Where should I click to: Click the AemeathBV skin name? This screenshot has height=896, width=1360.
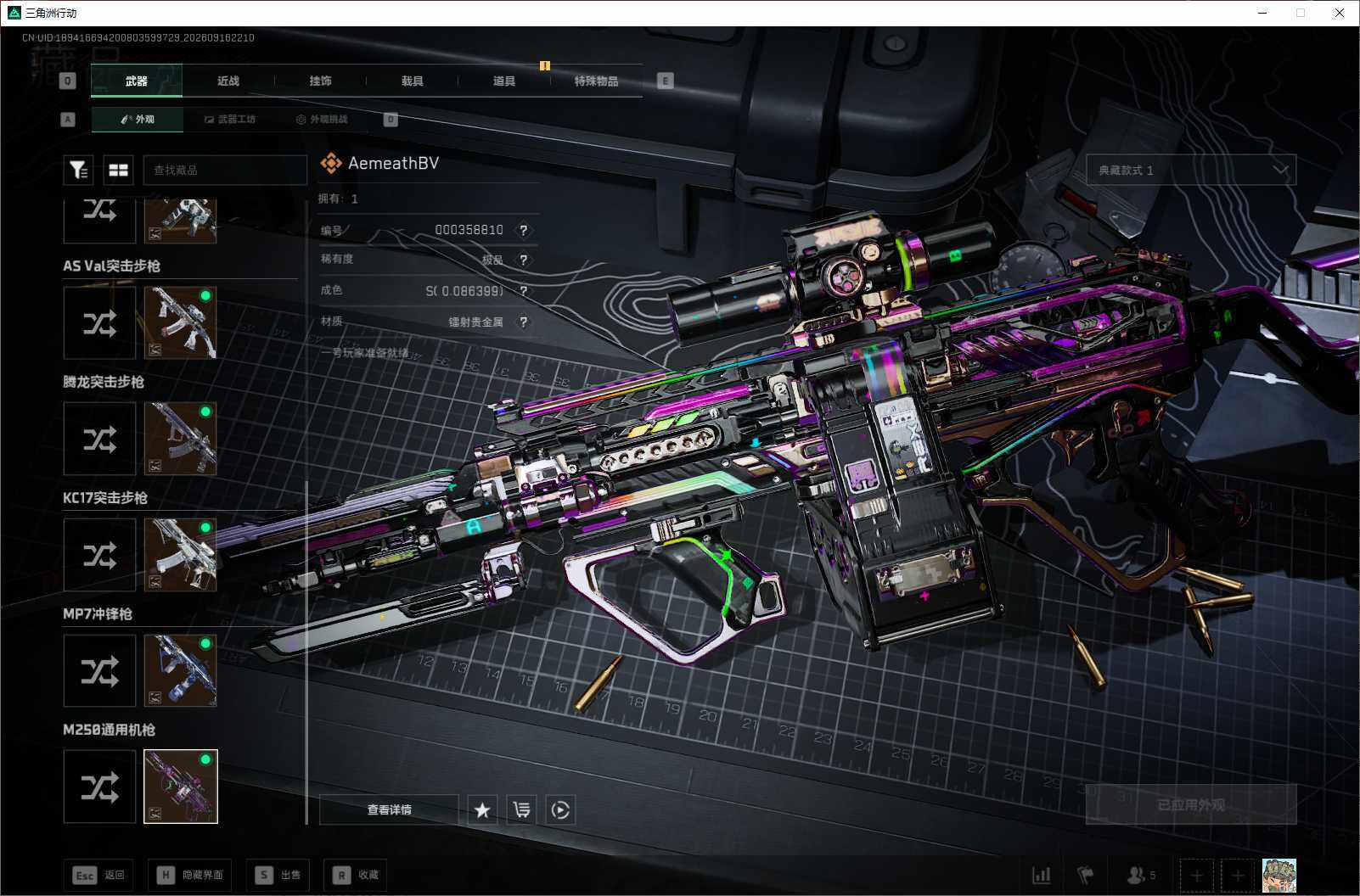pos(393,163)
